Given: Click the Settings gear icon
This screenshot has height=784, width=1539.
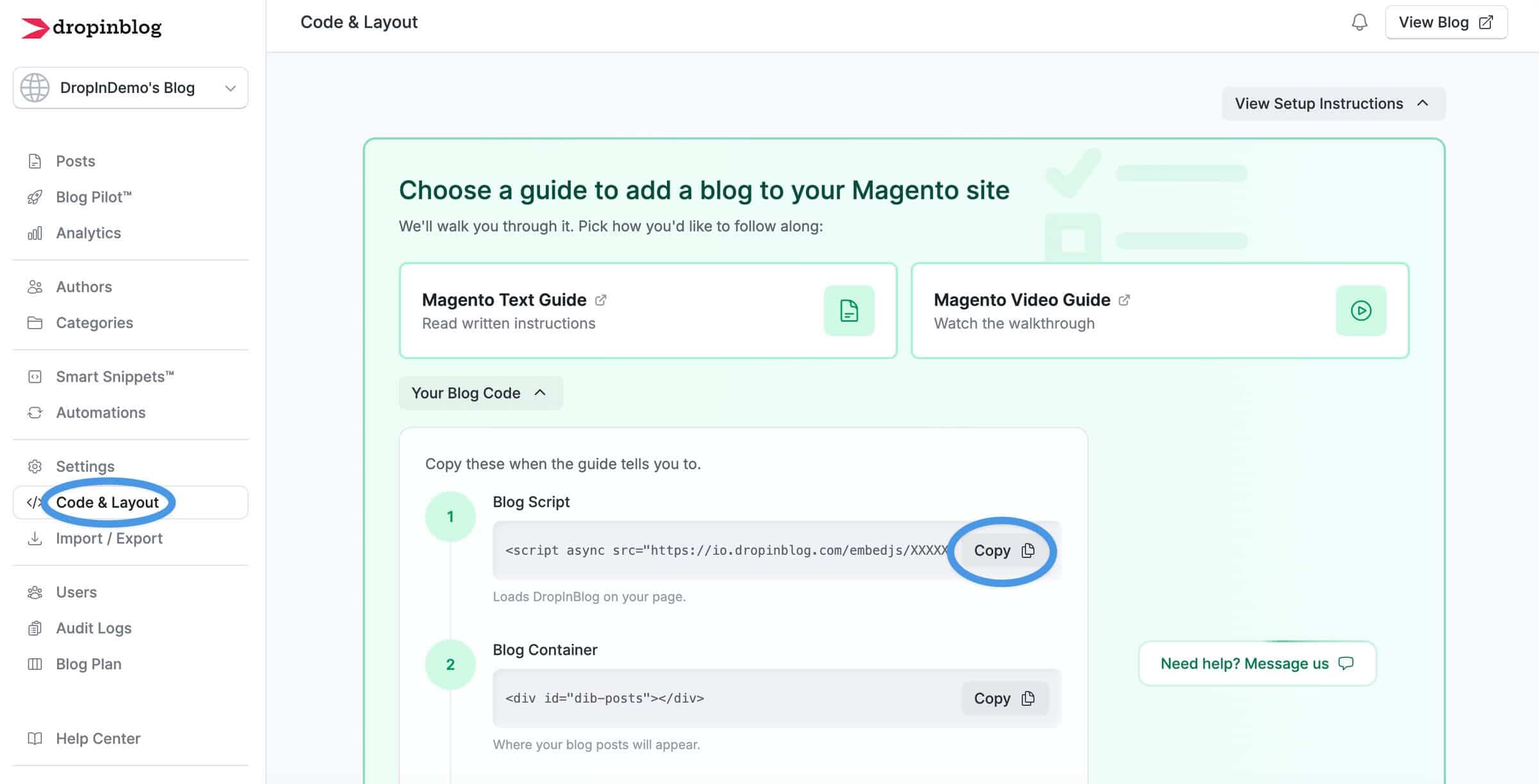Looking at the screenshot, I should click(35, 466).
